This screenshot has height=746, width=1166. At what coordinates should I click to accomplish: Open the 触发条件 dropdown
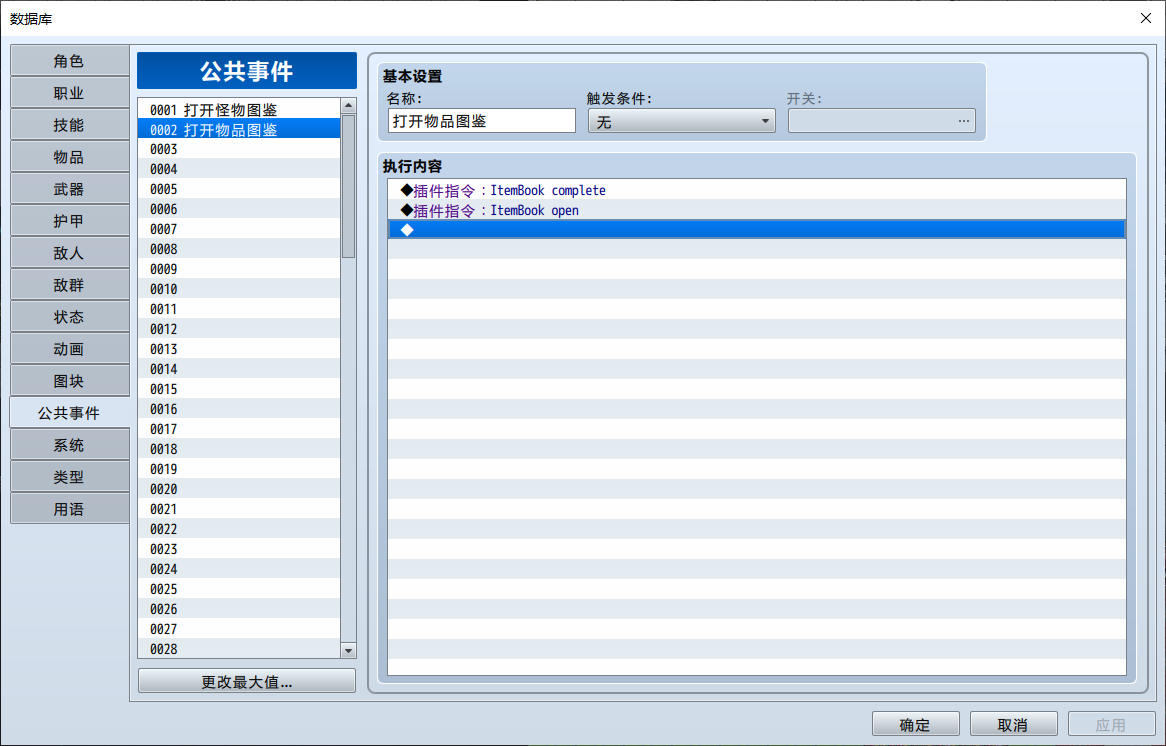[x=682, y=121]
